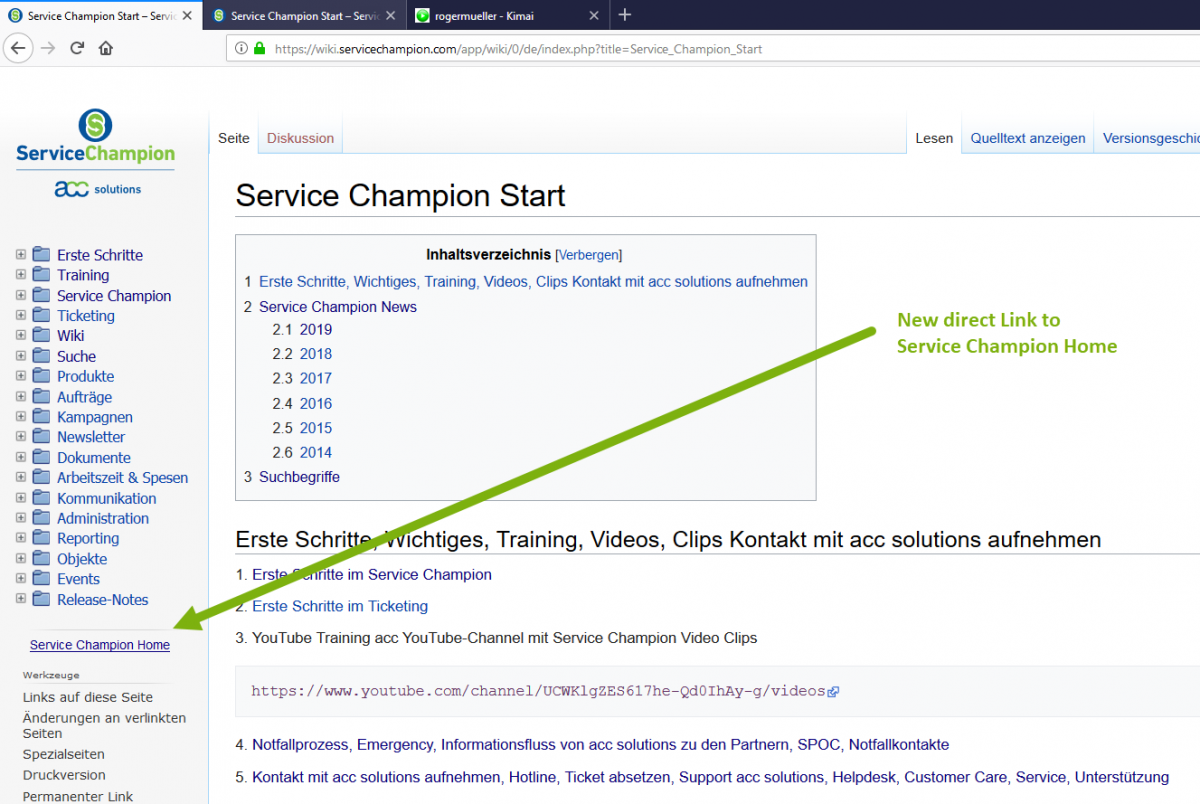Expand the Administration section

click(20, 518)
